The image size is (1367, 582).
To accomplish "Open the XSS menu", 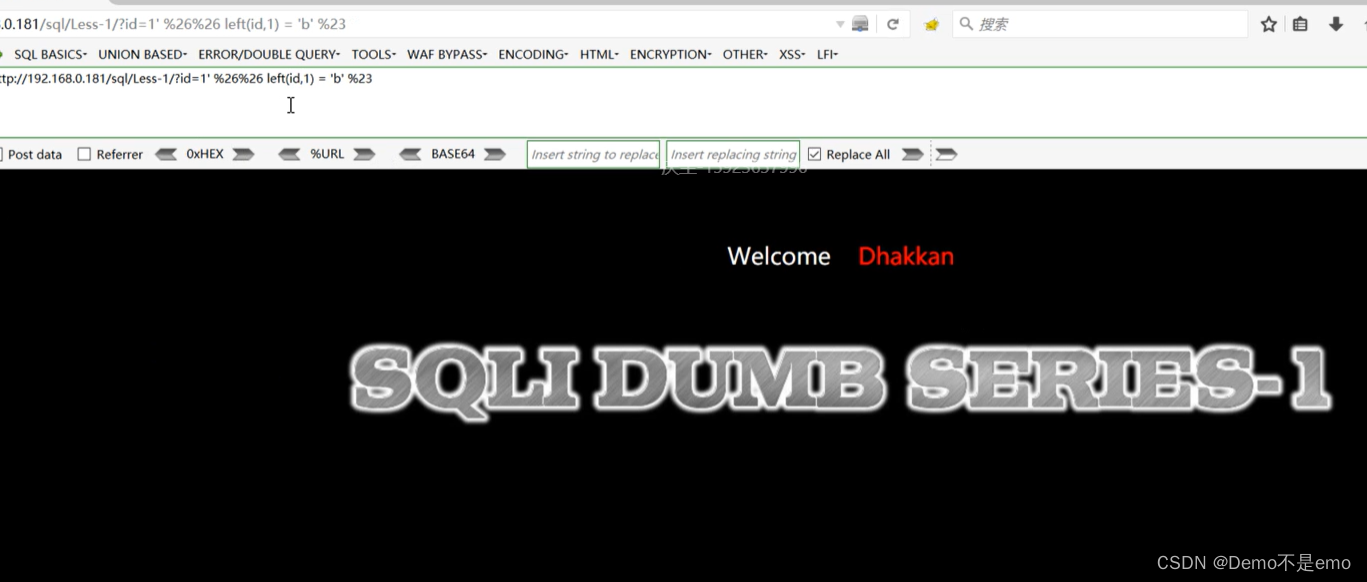I will click(x=792, y=54).
